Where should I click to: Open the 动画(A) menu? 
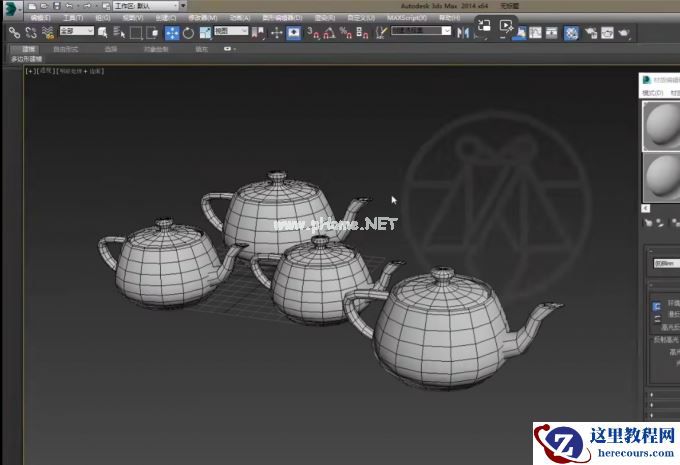click(x=240, y=18)
